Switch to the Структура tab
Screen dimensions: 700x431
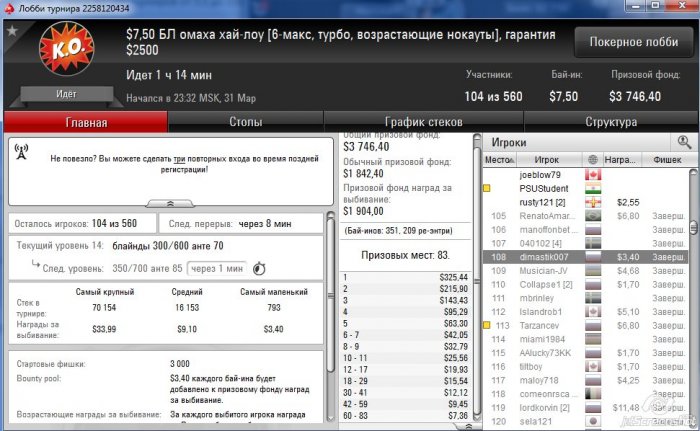tap(611, 122)
